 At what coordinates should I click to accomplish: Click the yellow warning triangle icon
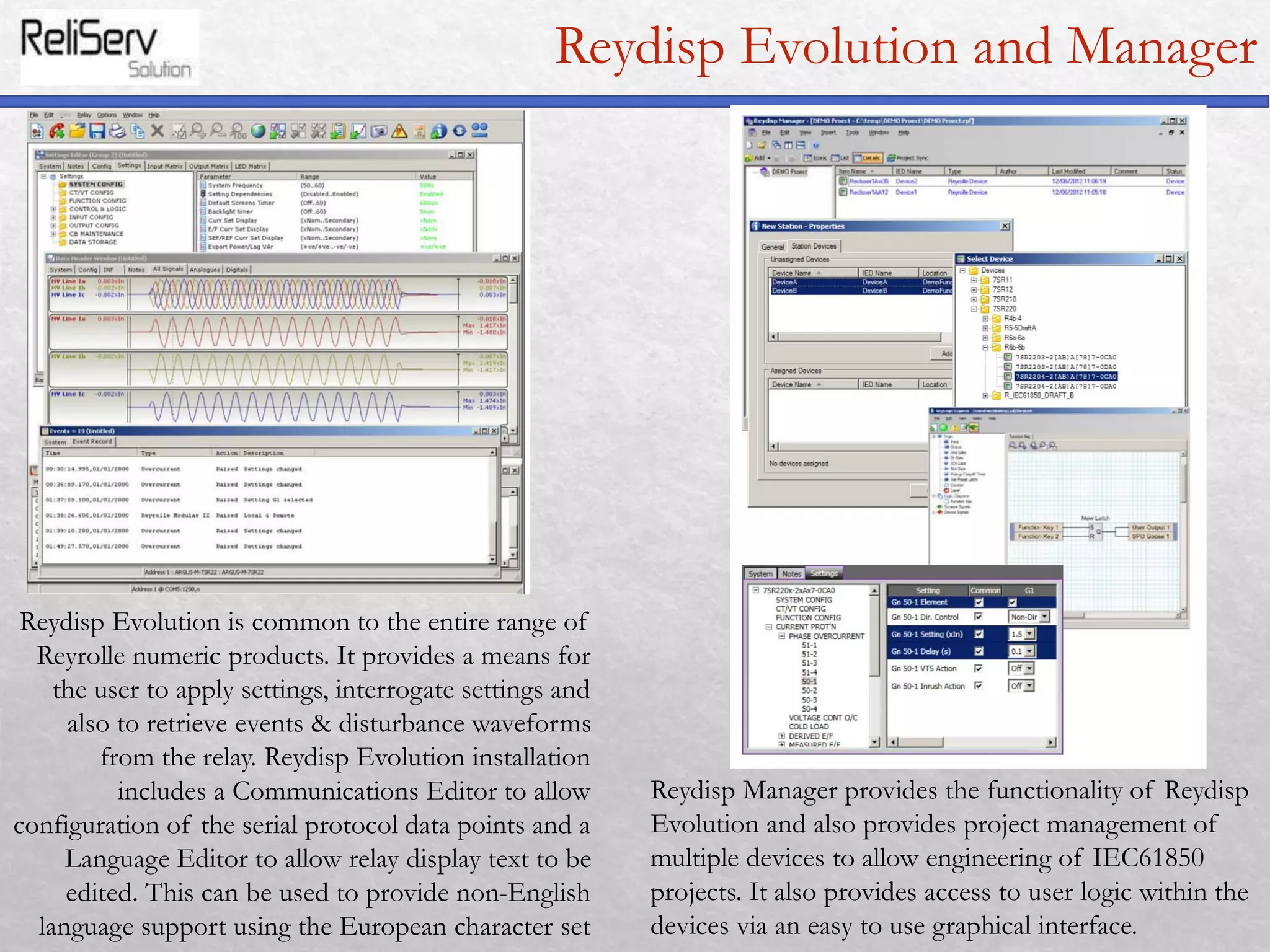tap(399, 131)
